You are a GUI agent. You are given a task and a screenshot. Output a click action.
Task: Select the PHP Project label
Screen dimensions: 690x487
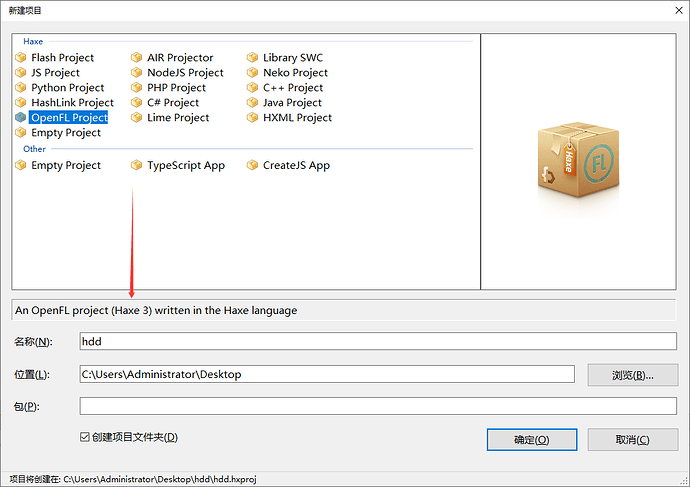click(176, 88)
